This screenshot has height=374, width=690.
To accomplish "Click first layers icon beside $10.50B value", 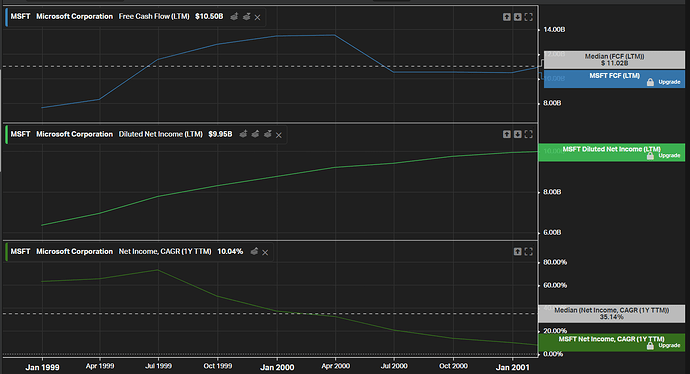I will coord(234,17).
